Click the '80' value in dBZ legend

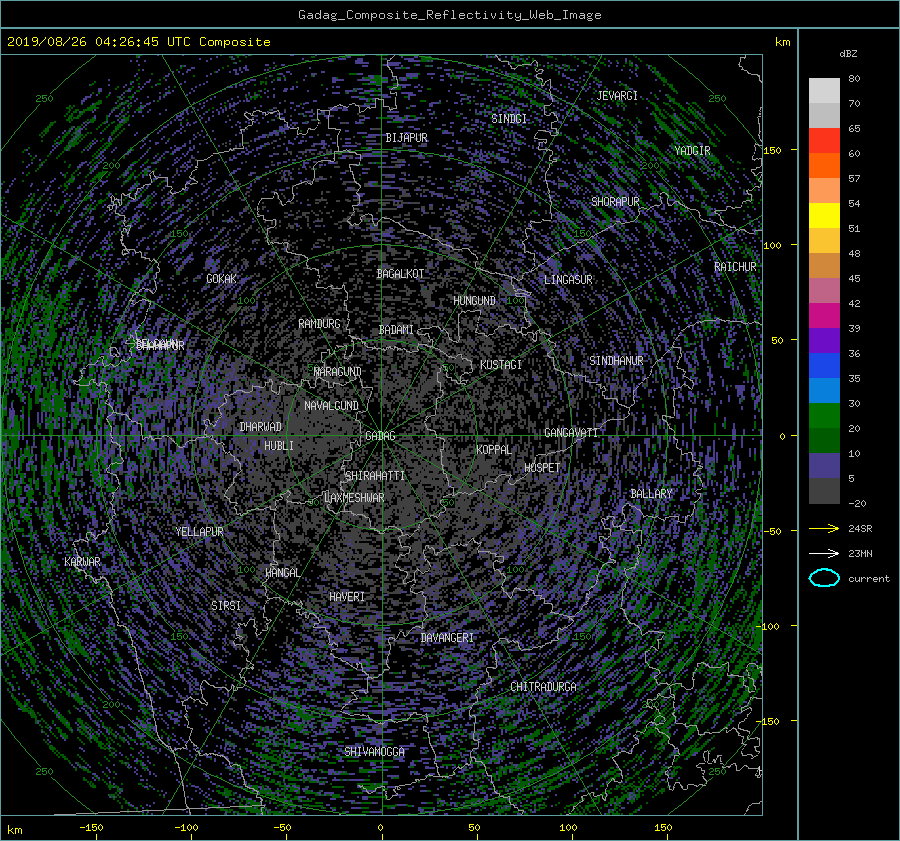tap(854, 79)
